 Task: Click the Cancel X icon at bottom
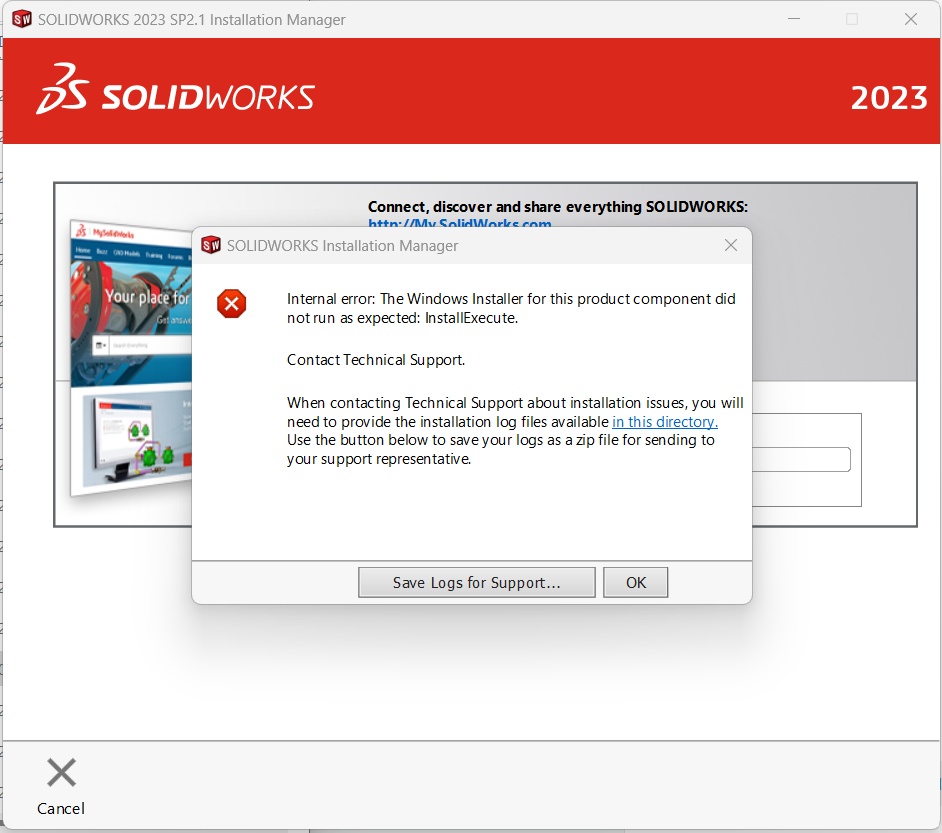[61, 772]
